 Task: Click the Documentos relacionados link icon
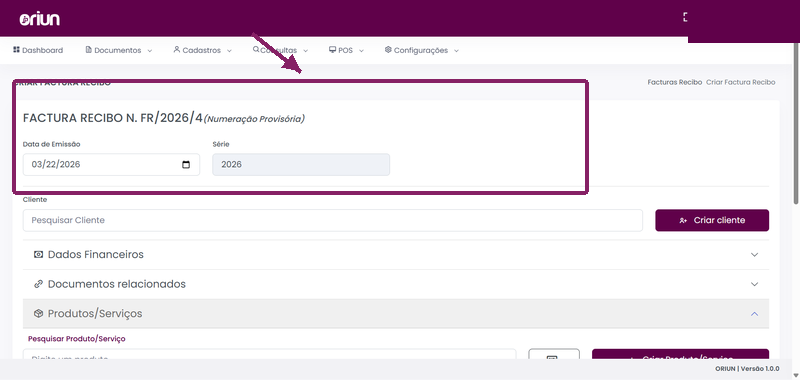click(x=38, y=284)
